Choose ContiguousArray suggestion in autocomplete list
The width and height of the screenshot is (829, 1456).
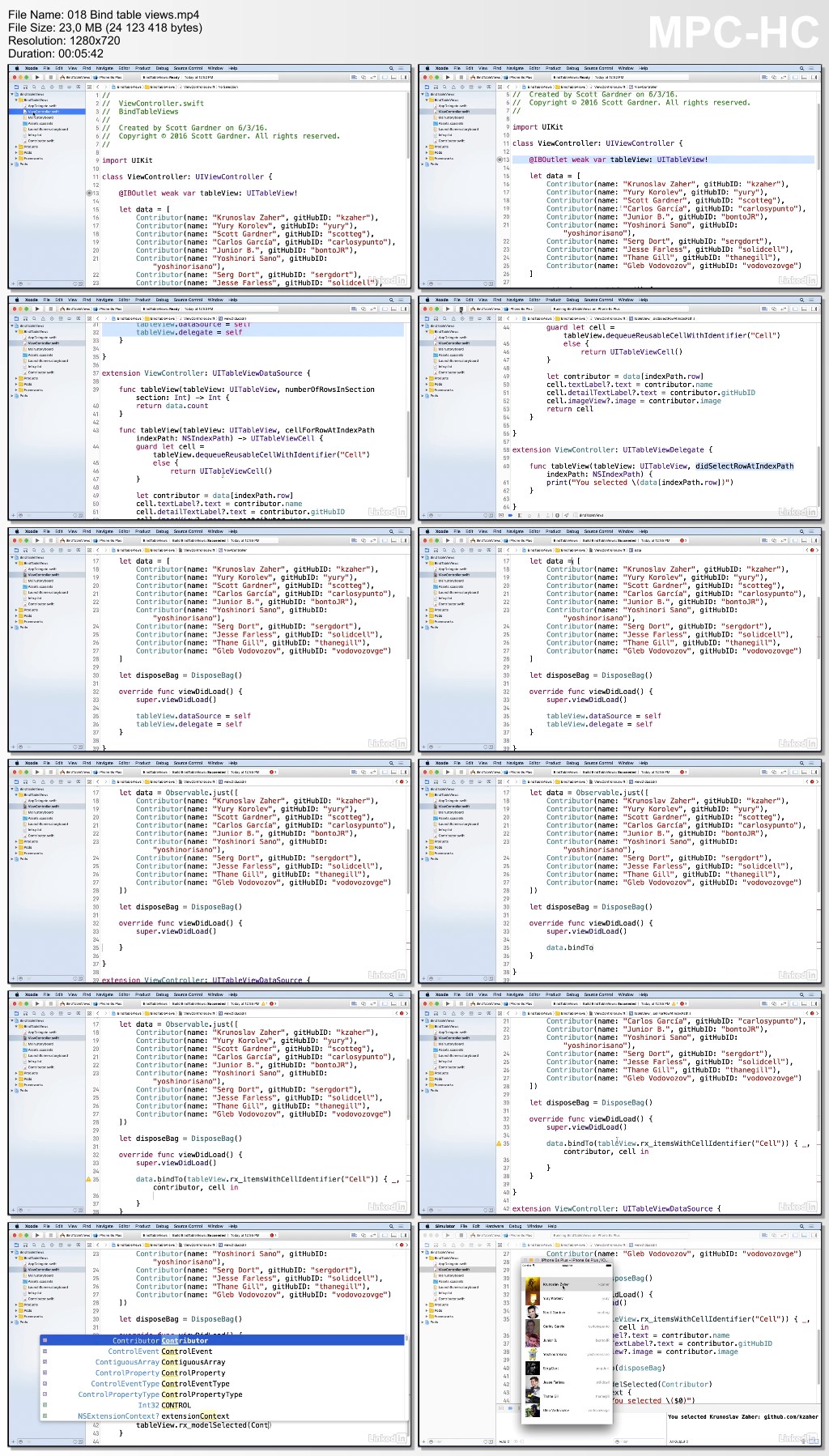coord(223,1362)
